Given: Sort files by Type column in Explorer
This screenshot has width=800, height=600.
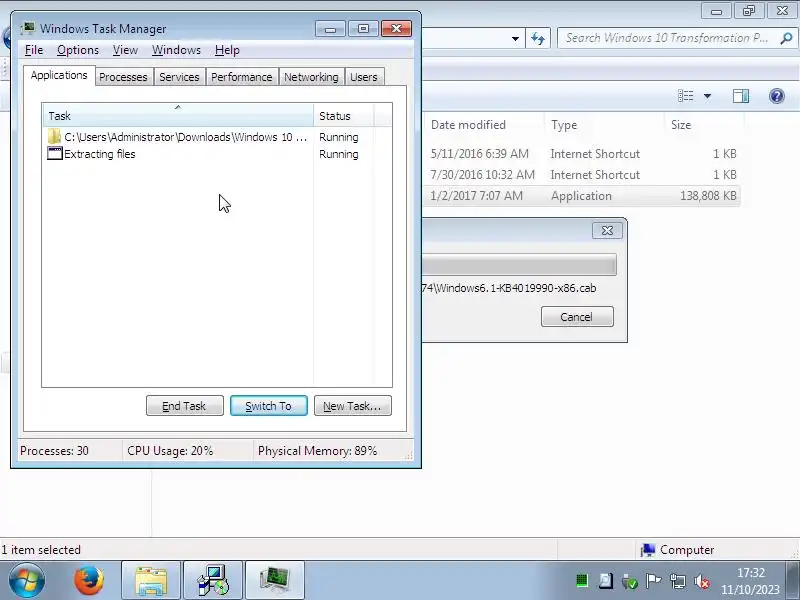Looking at the screenshot, I should point(604,125).
